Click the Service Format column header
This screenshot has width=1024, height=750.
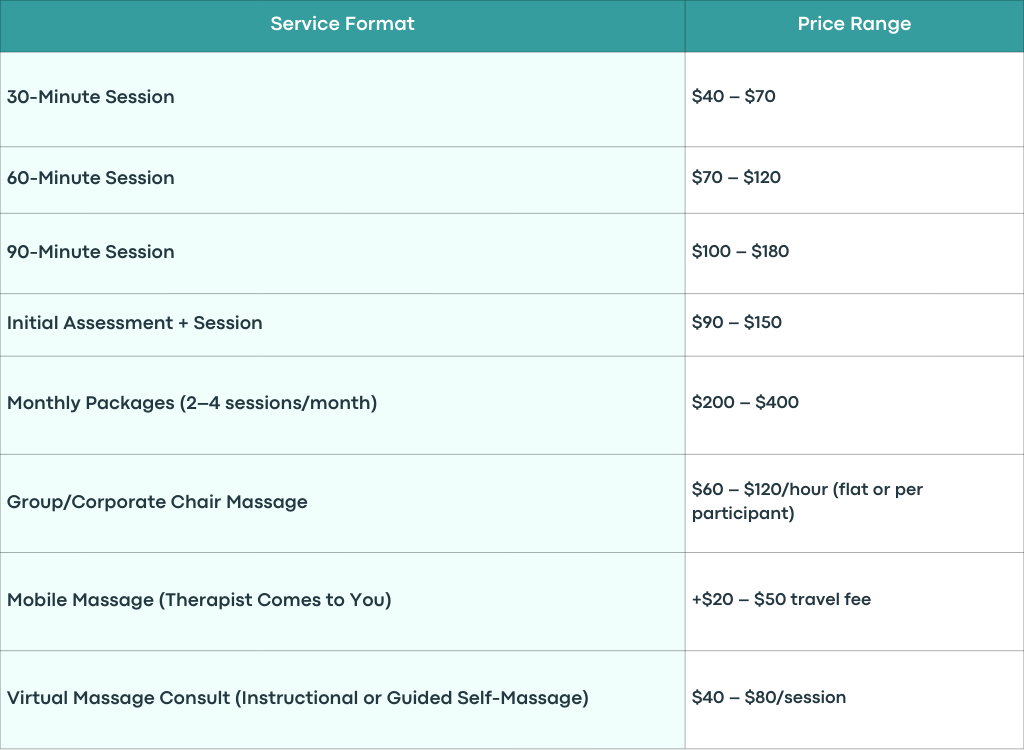coord(342,25)
